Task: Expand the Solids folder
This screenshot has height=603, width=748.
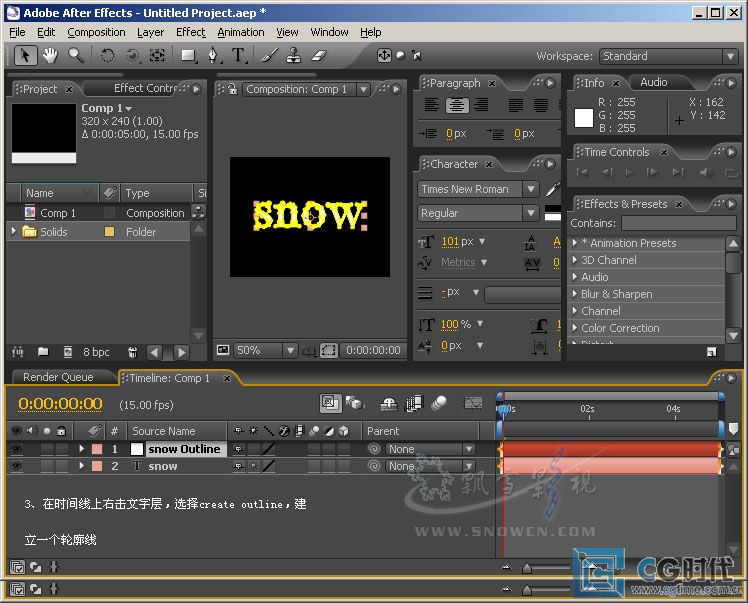Action: click(x=14, y=231)
